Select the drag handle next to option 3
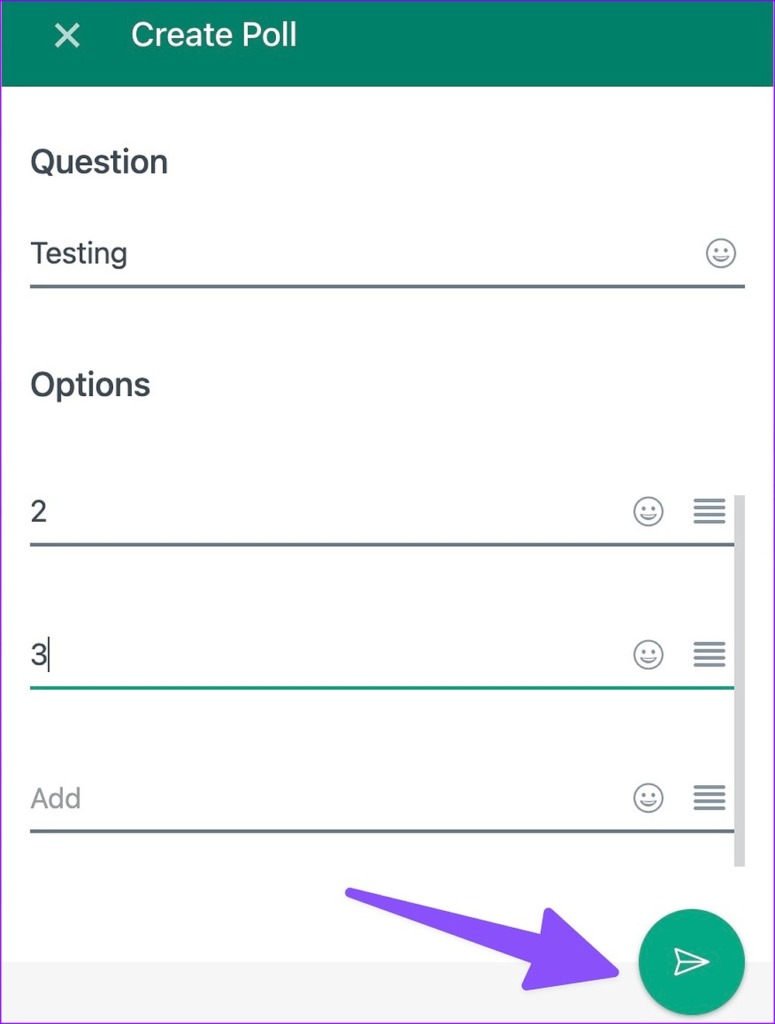This screenshot has height=1024, width=775. [709, 655]
